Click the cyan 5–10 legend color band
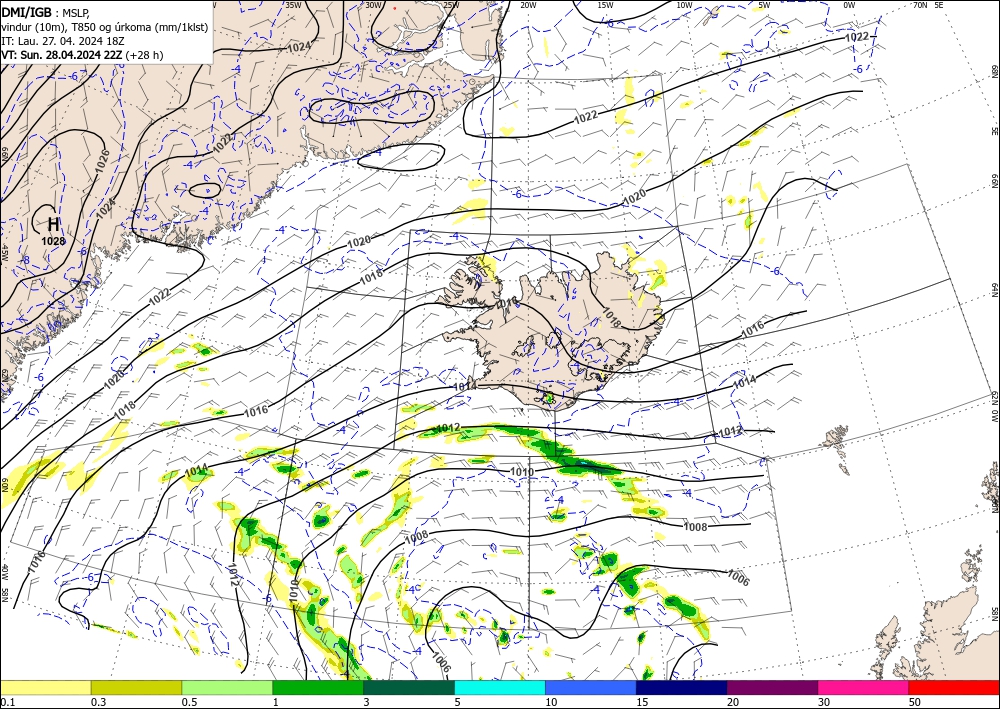 [x=500, y=687]
